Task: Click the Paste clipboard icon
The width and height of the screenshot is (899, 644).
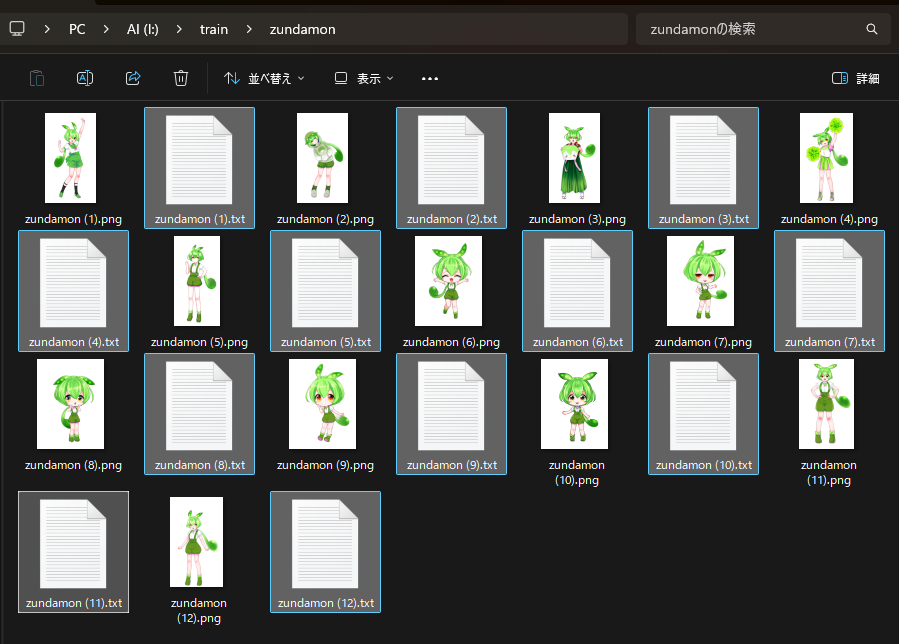Action: click(x=37, y=78)
